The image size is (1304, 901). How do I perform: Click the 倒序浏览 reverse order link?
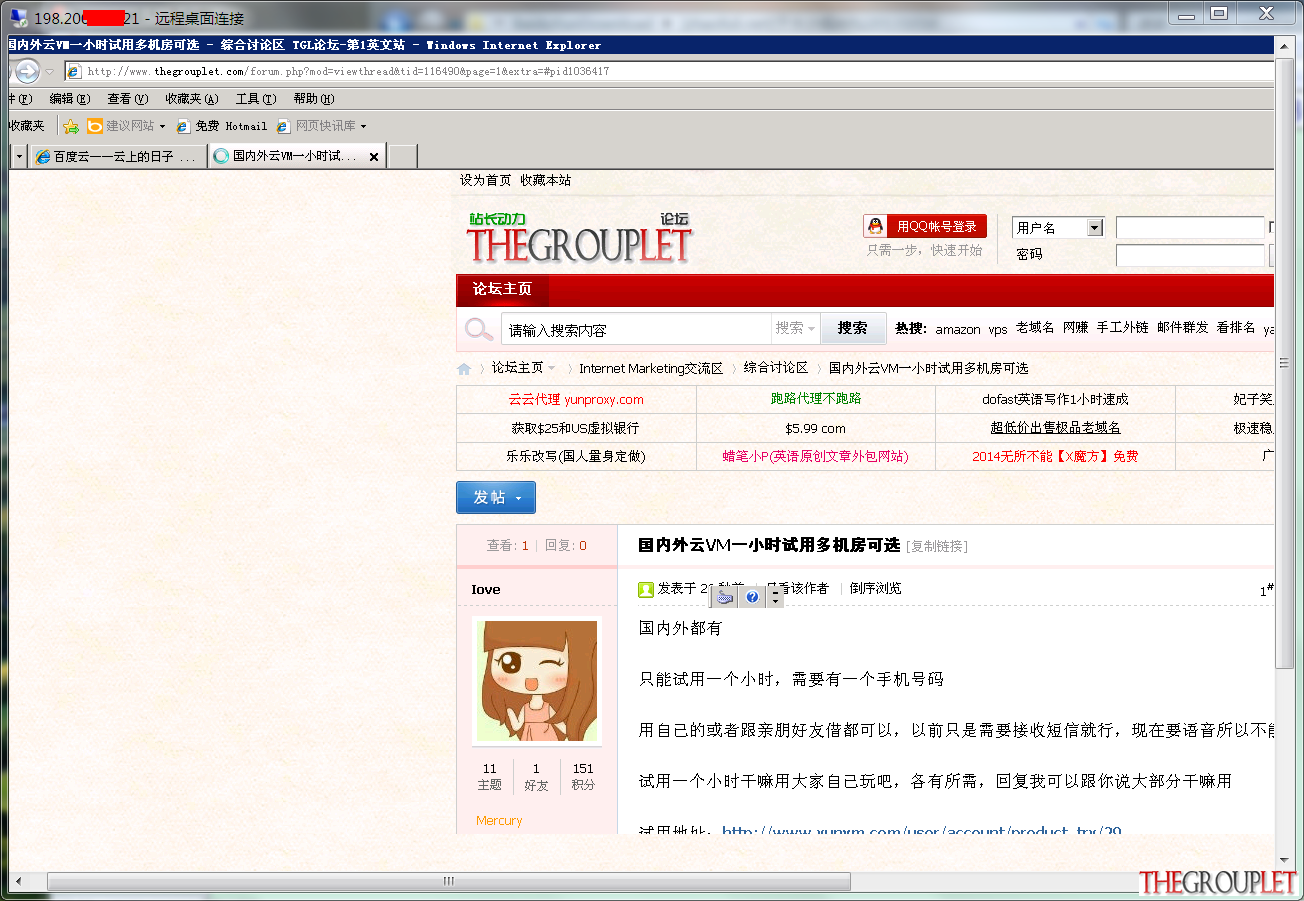point(876,589)
